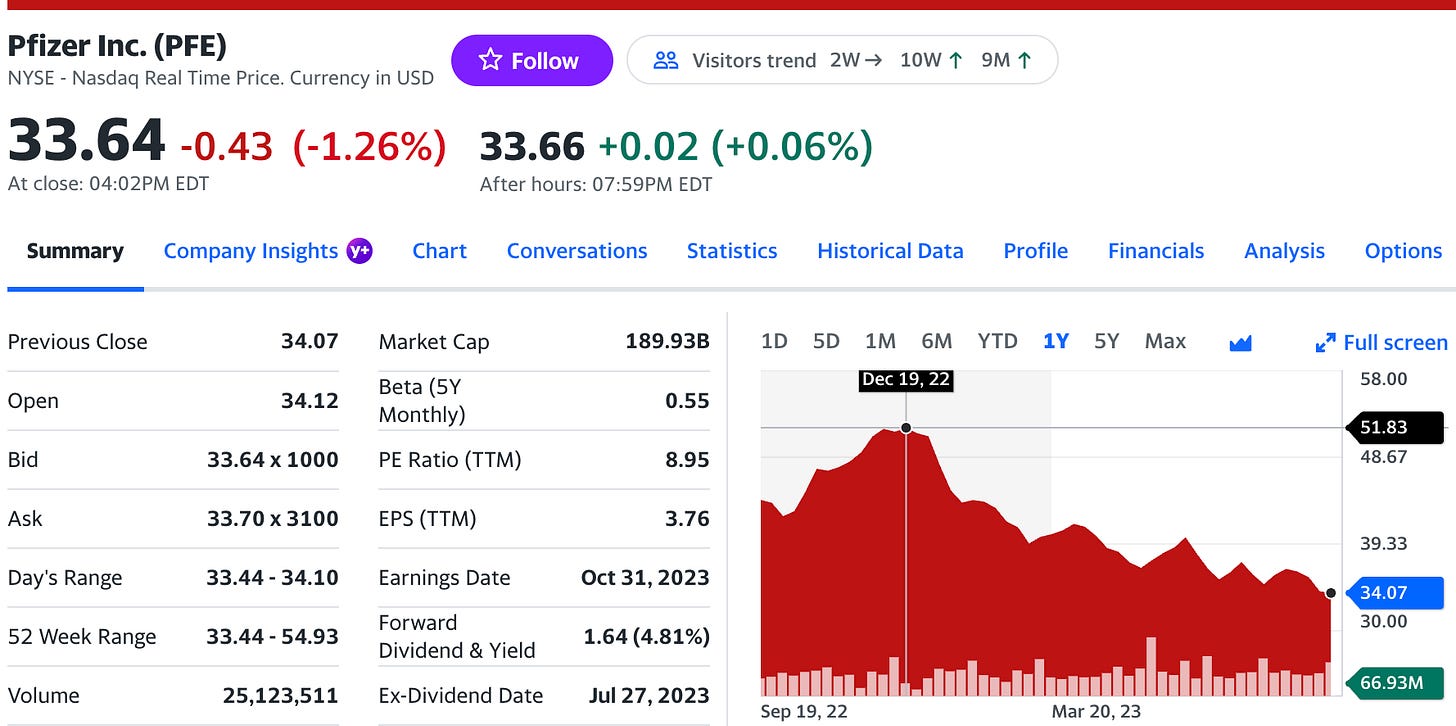Click the chart end-point dot at 34.07
Image resolution: width=1456 pixels, height=726 pixels.
[x=1330, y=593]
